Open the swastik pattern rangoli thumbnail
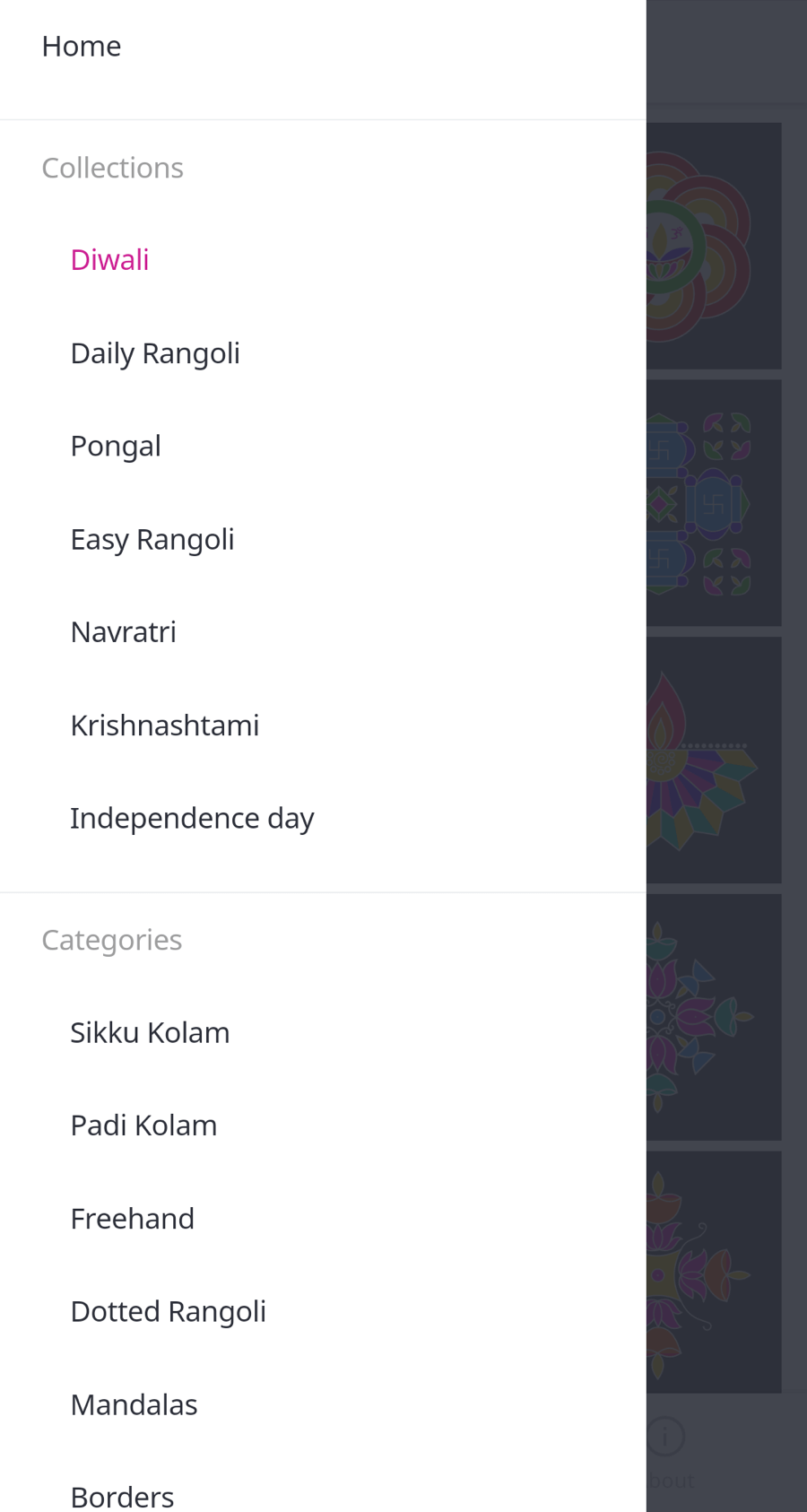The image size is (807, 1512). tap(713, 503)
